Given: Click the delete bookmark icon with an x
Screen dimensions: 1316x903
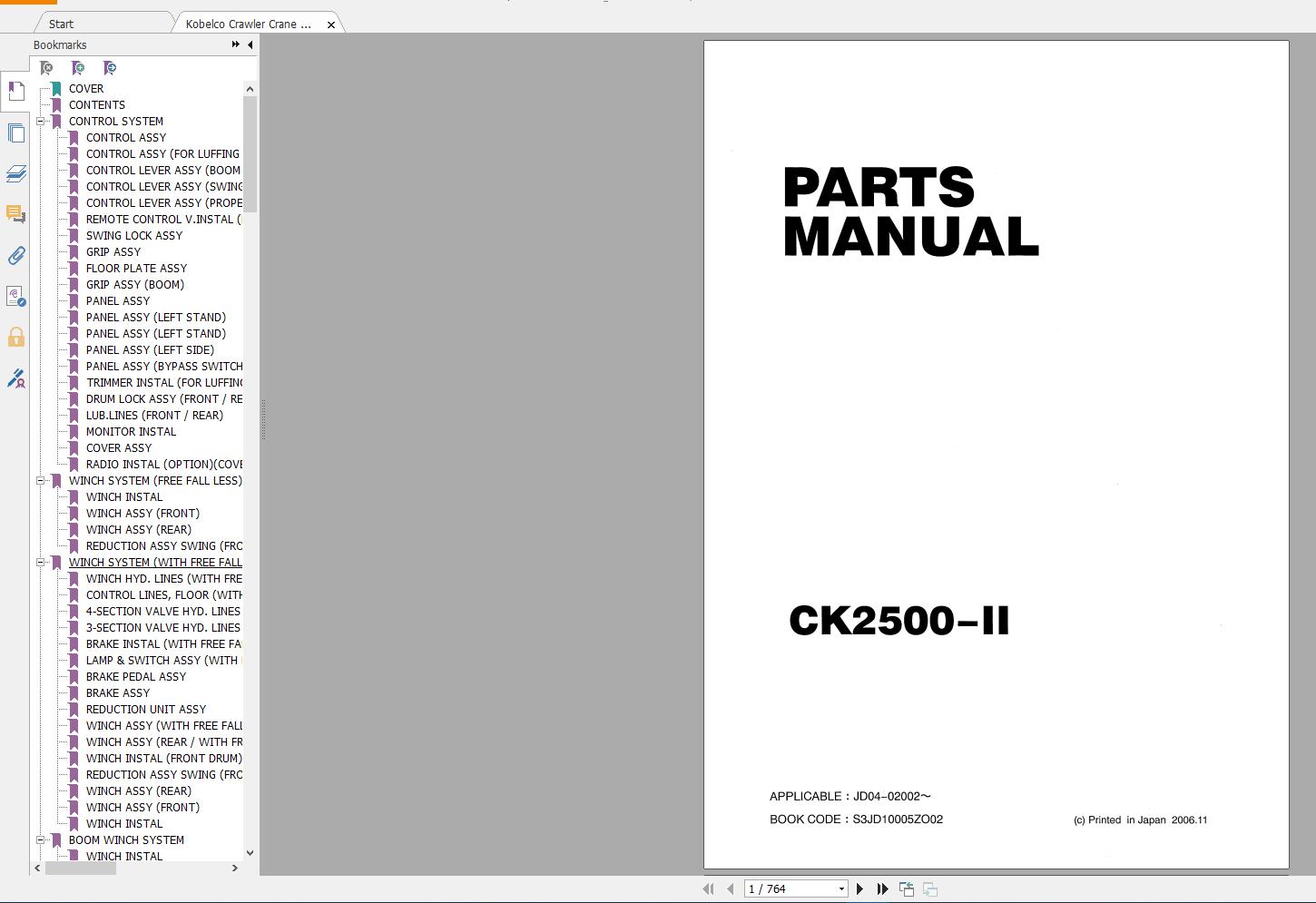Looking at the screenshot, I should (46, 68).
